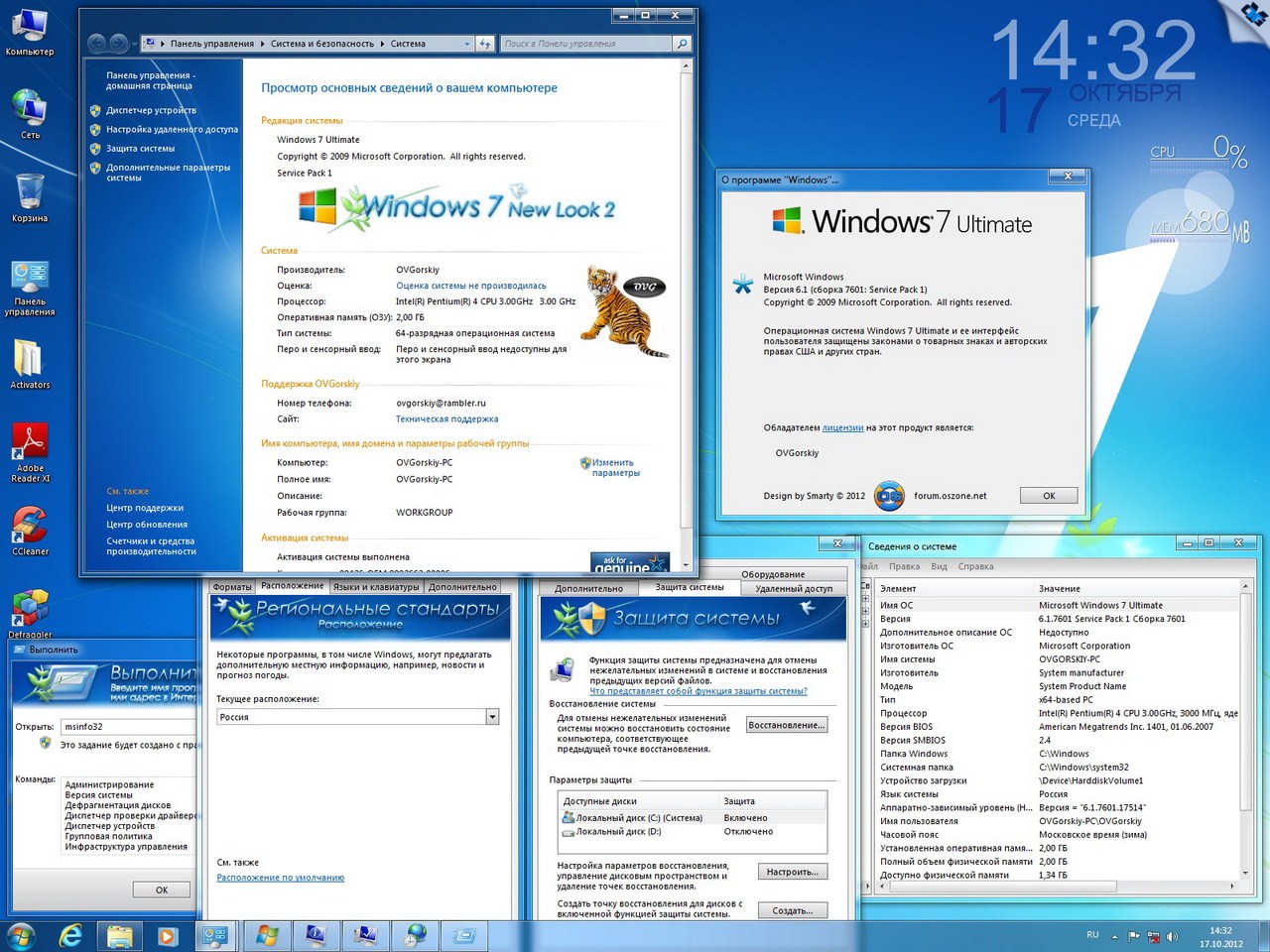The width and height of the screenshot is (1270, 952).
Task: Click the лицензии link in About dialog
Action: coord(842,427)
